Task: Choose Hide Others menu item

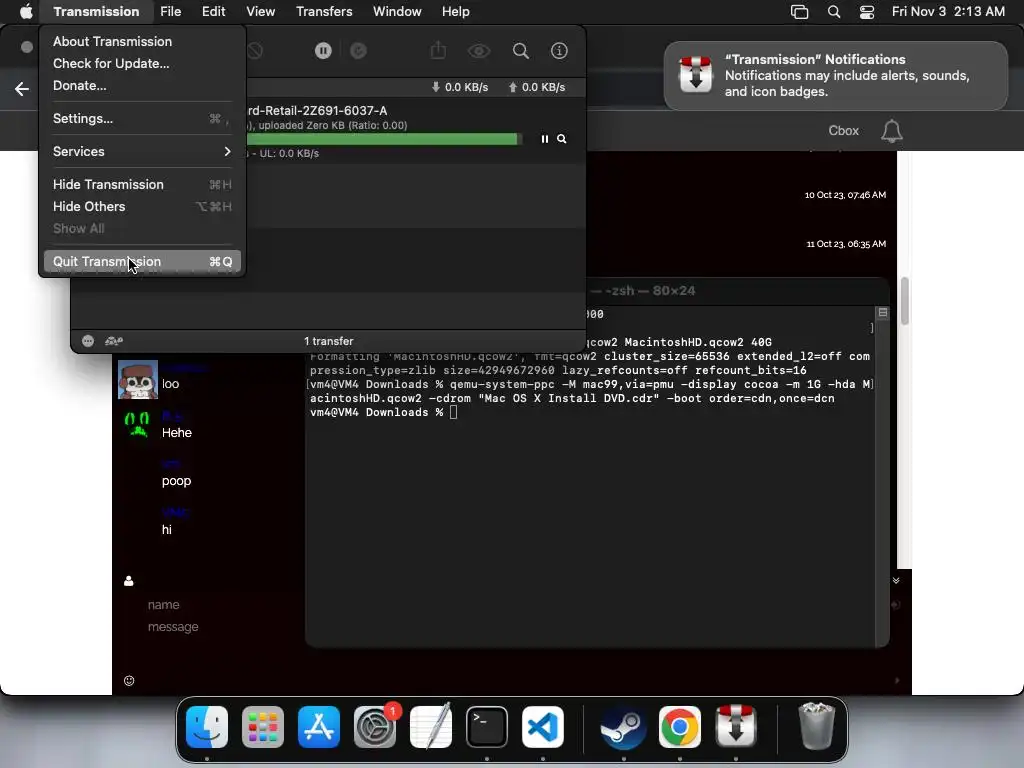Action: 142,206
